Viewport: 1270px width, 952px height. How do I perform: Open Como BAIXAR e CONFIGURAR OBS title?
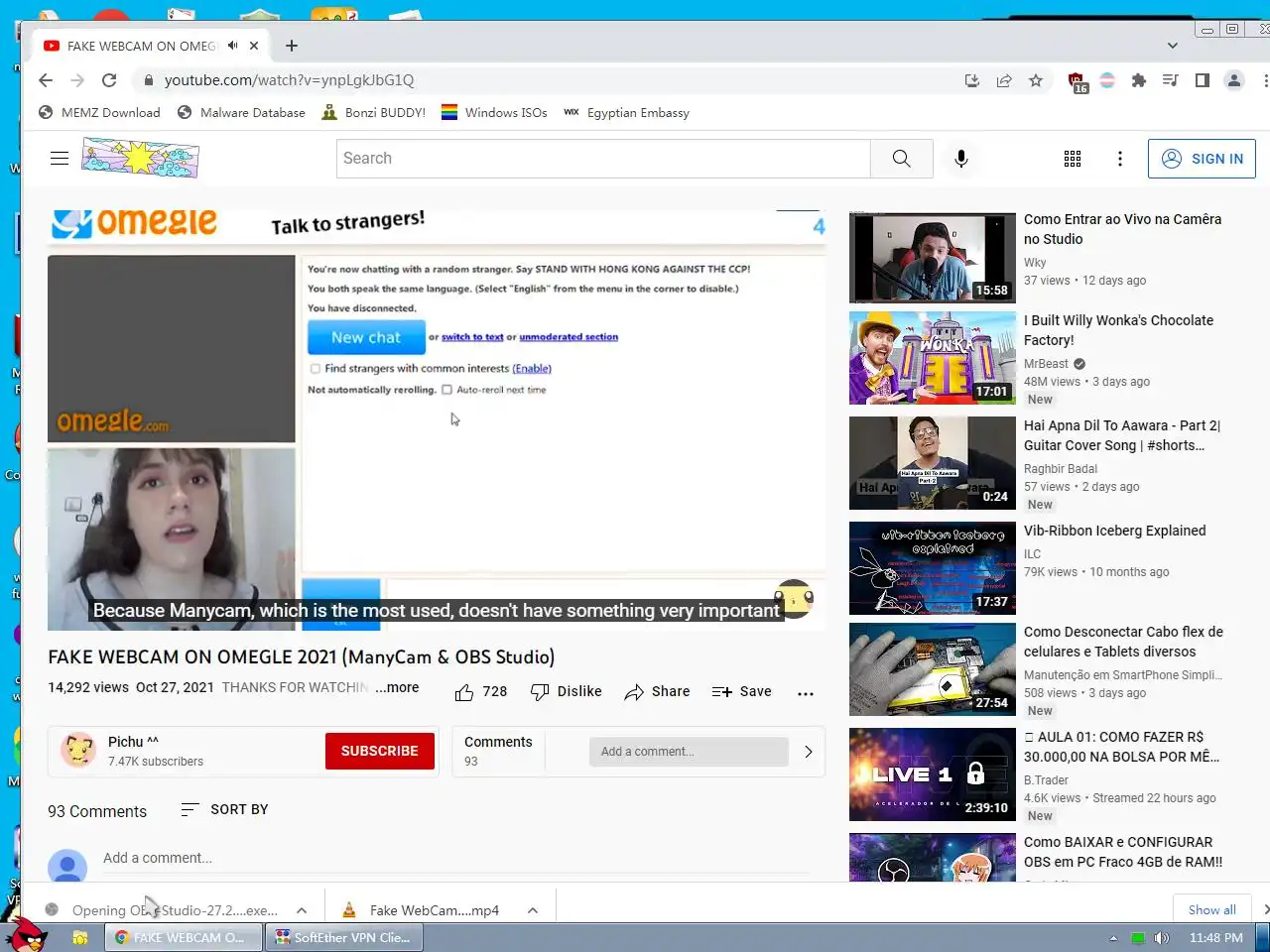(1123, 852)
